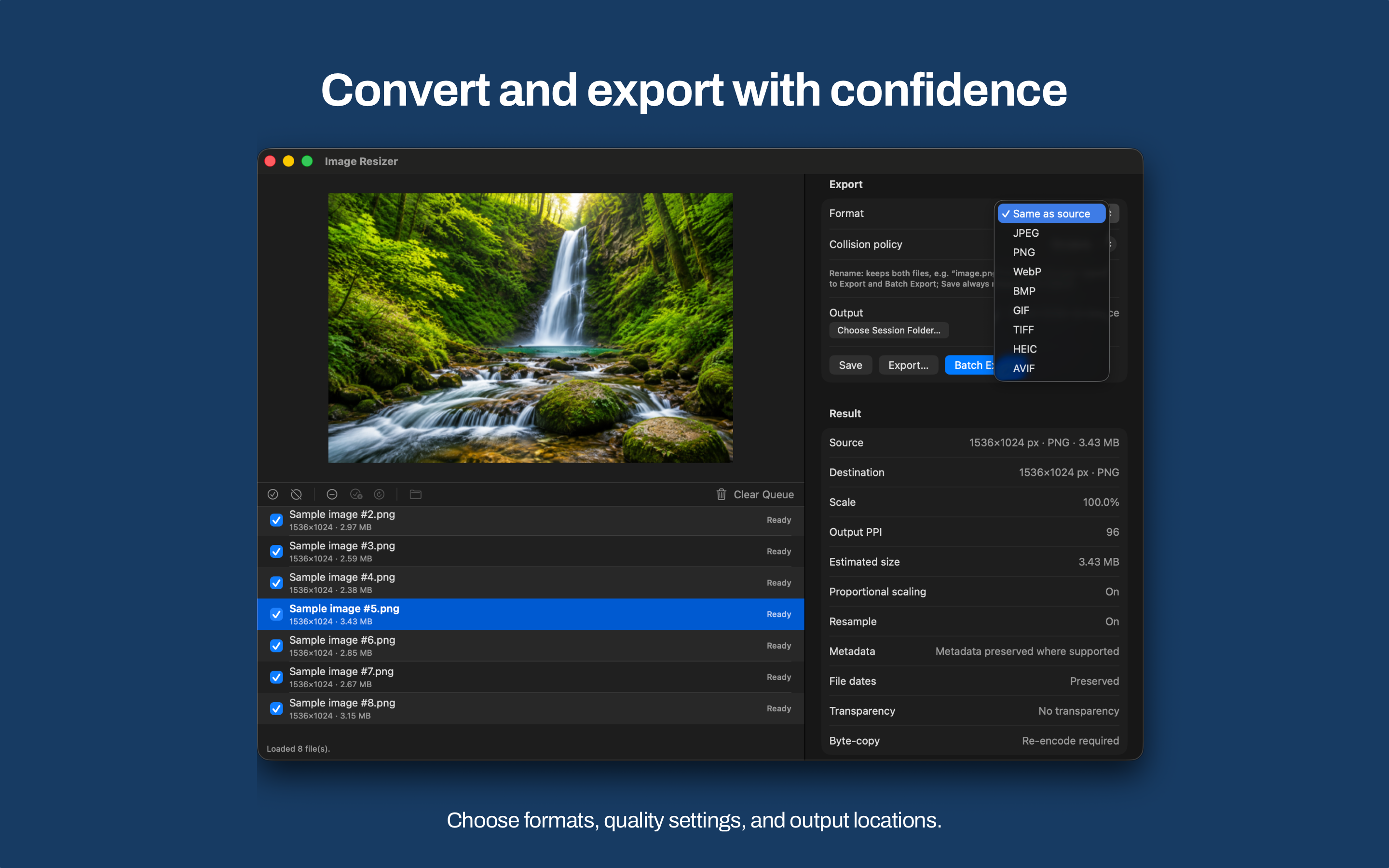Click the Clear Queue trash button
The image size is (1389, 868).
click(755, 494)
